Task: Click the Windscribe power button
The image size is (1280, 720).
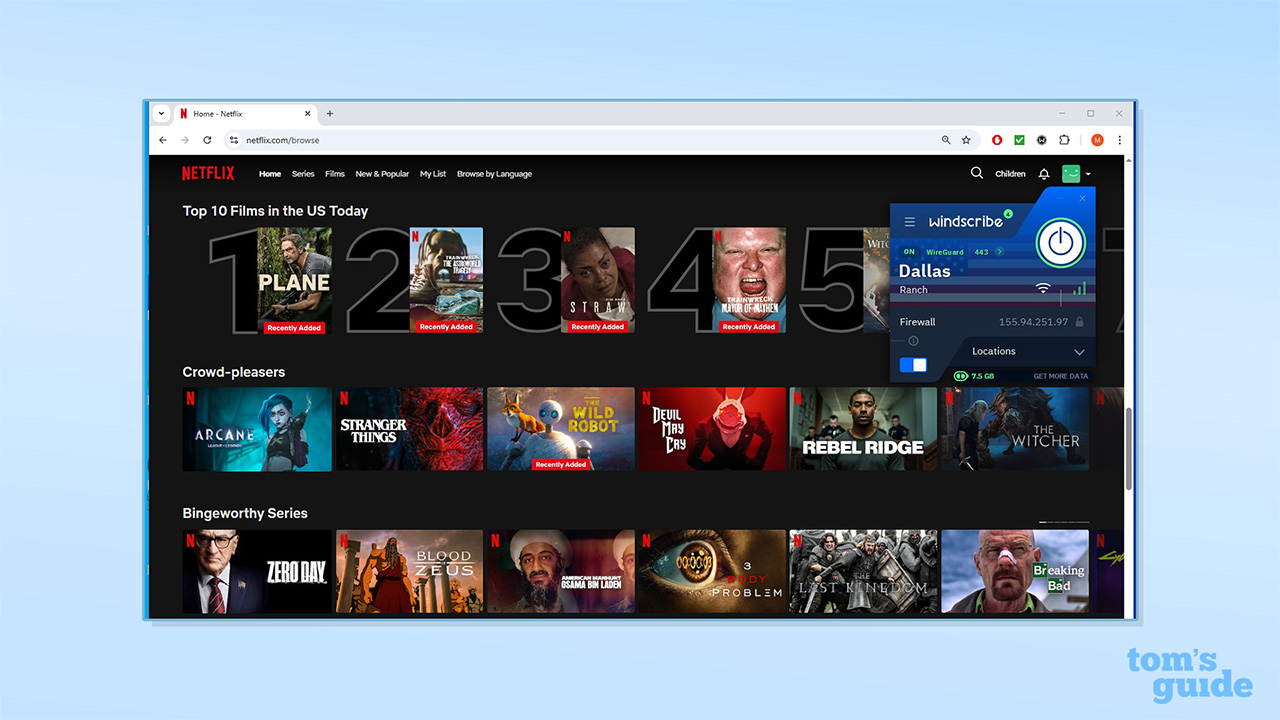Action: 1061,243
